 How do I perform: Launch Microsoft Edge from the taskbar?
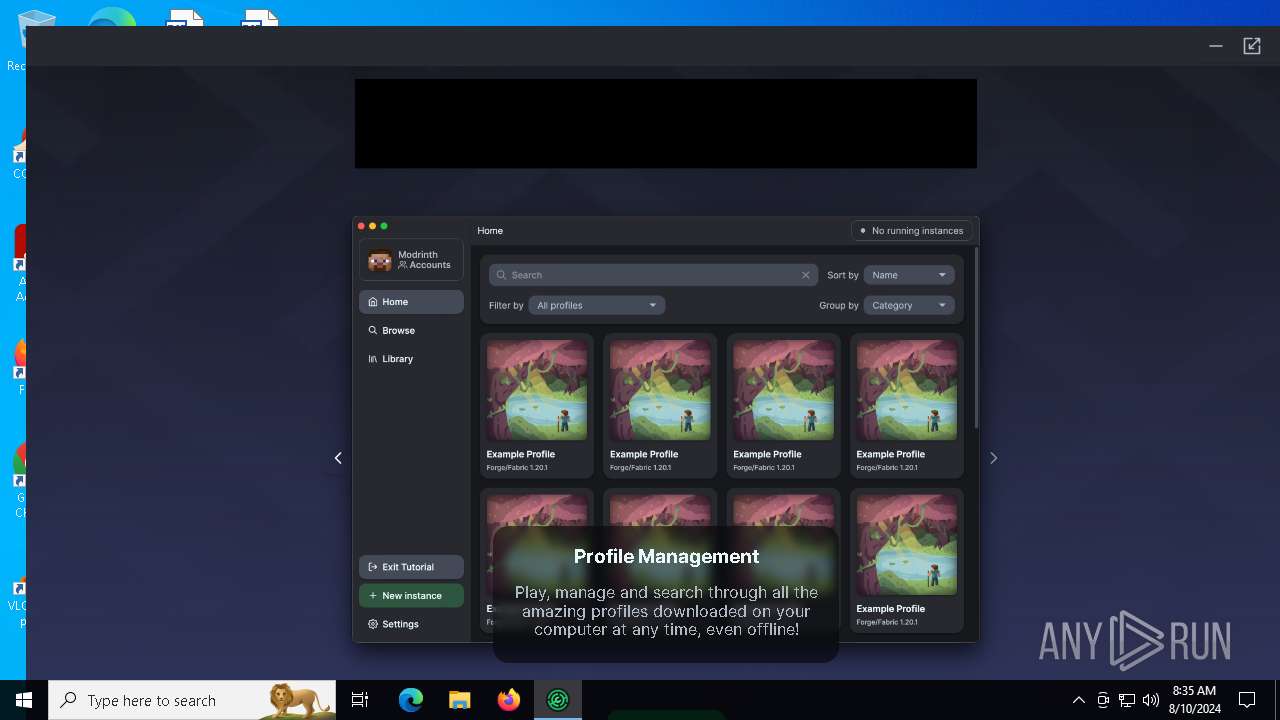(411, 700)
